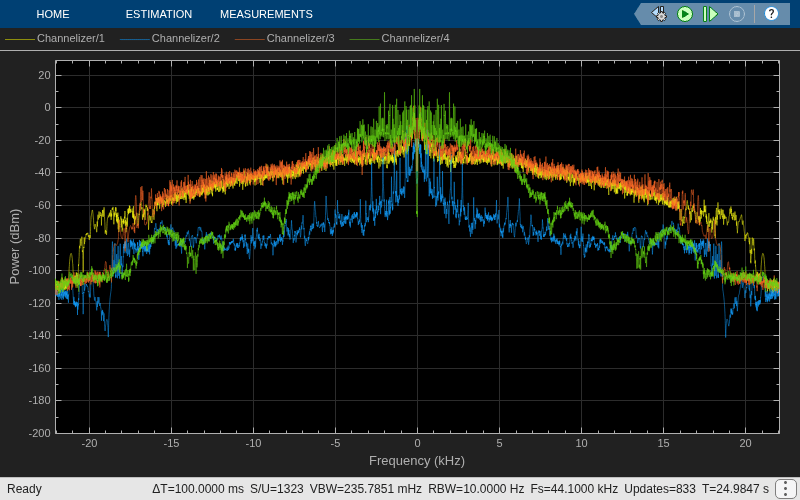
Task: Click the 20 dBm tick label on y-axis
Action: coord(44,75)
